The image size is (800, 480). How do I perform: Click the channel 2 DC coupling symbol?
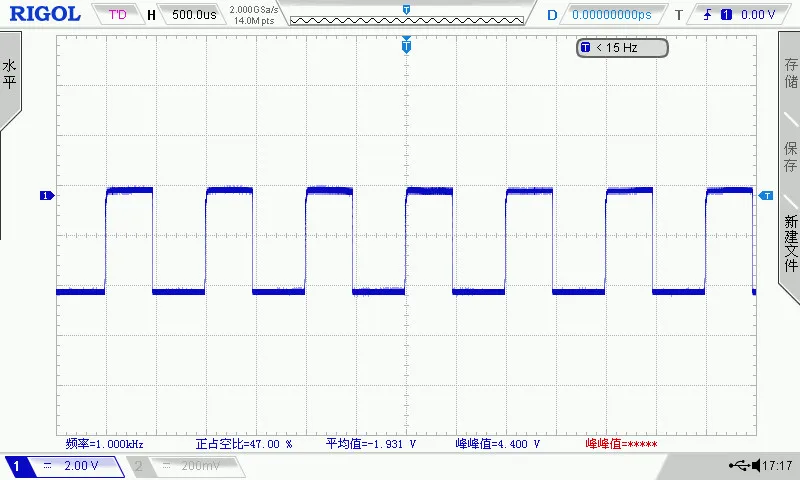click(x=166, y=465)
